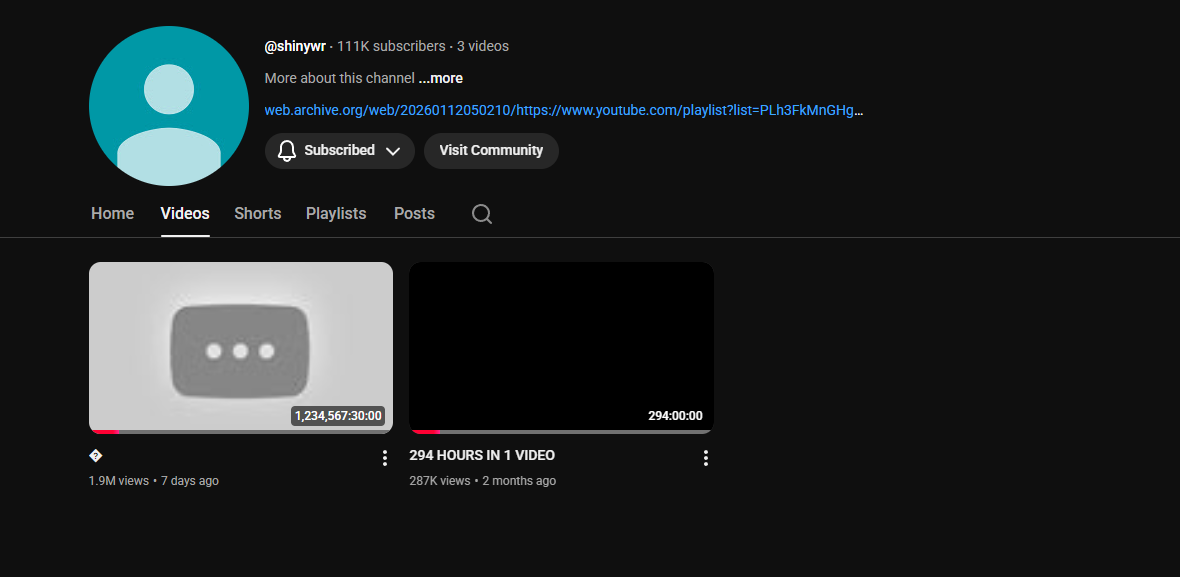The image size is (1180, 577).
Task: Open the web.archive.org playlist link
Action: click(564, 111)
